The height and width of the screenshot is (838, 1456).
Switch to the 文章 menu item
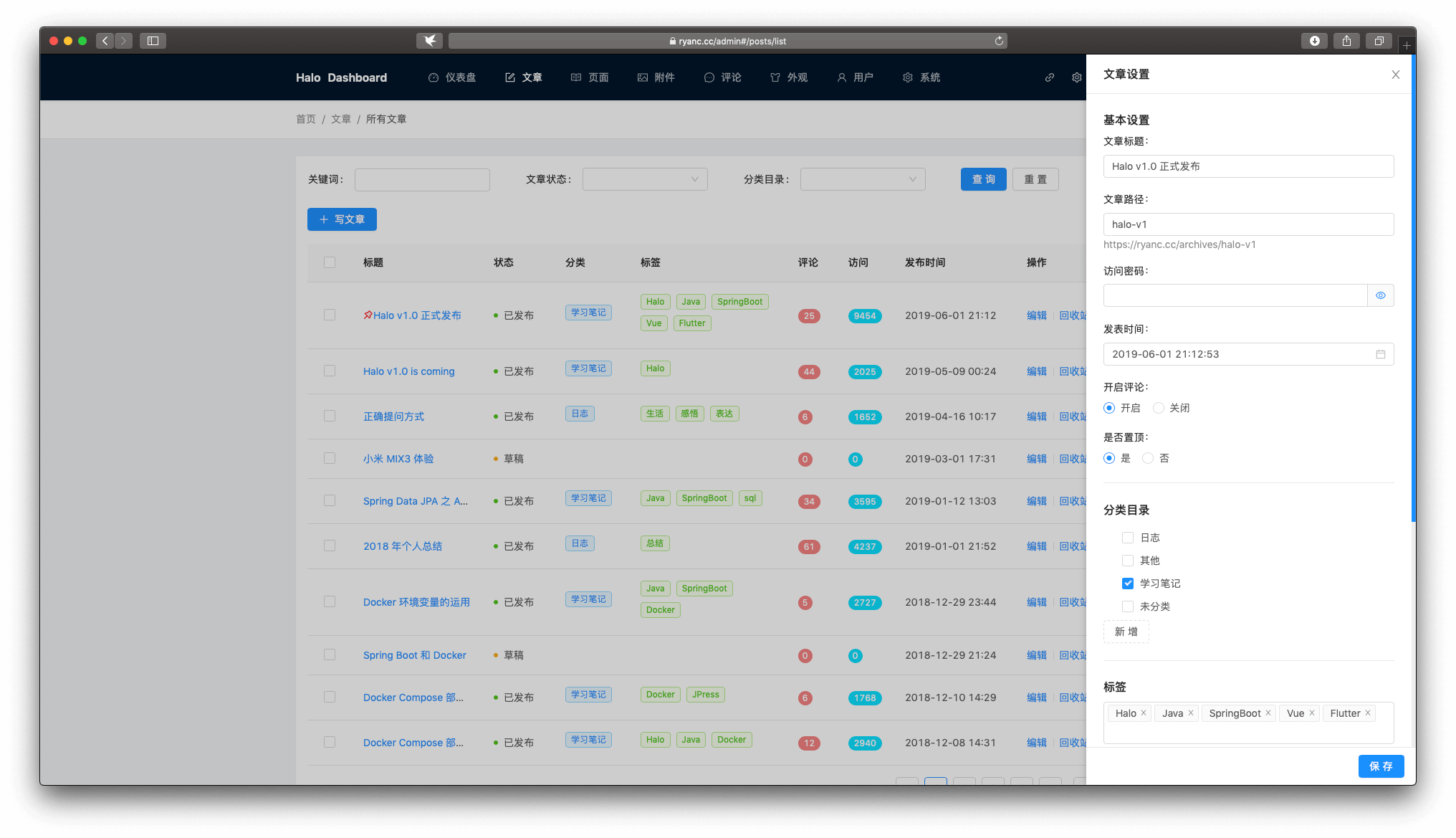(524, 77)
